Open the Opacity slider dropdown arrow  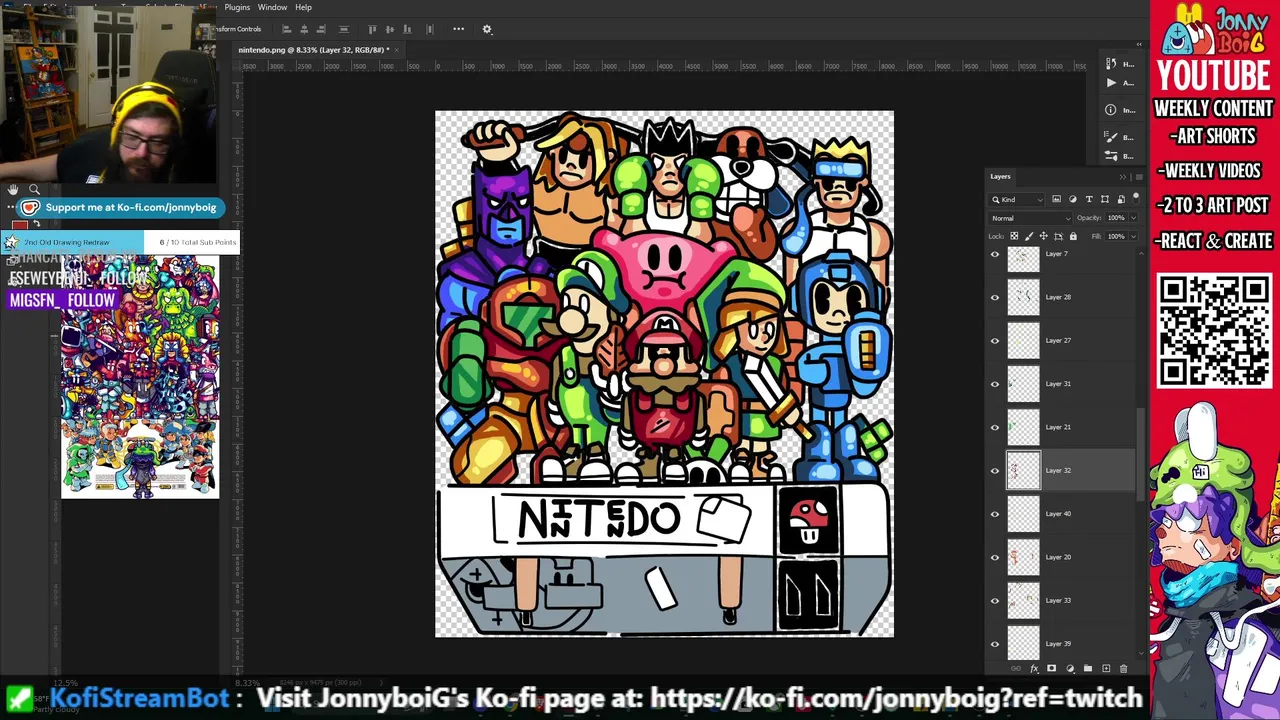[x=1133, y=218]
